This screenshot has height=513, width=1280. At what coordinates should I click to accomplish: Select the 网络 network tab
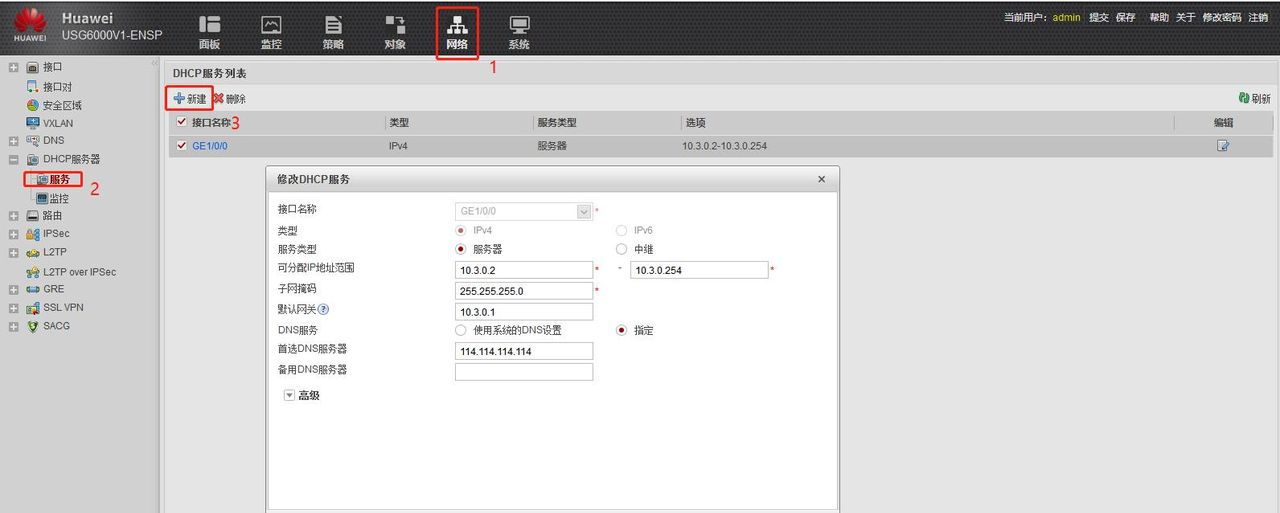click(457, 32)
